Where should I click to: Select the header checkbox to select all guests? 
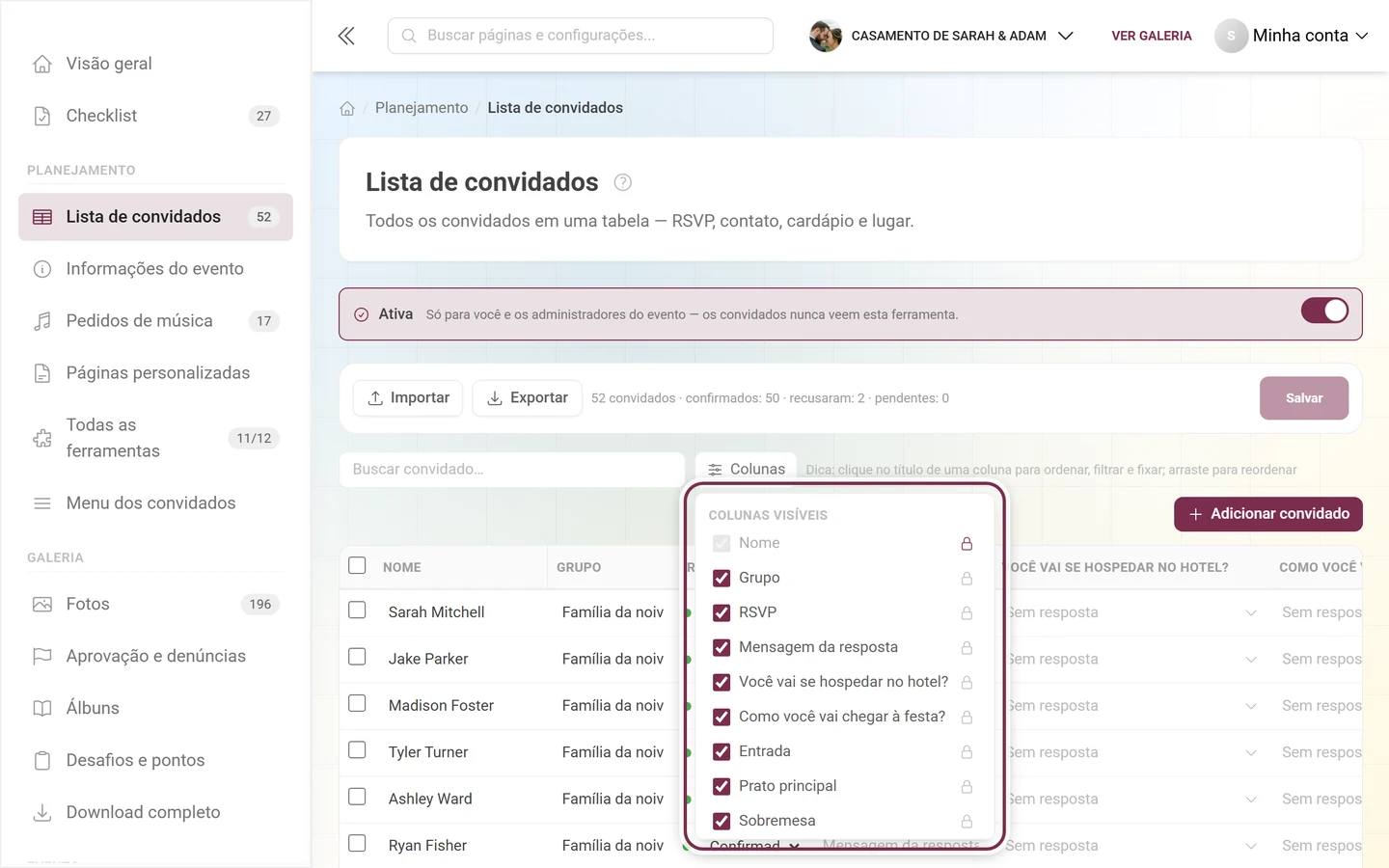(357, 566)
